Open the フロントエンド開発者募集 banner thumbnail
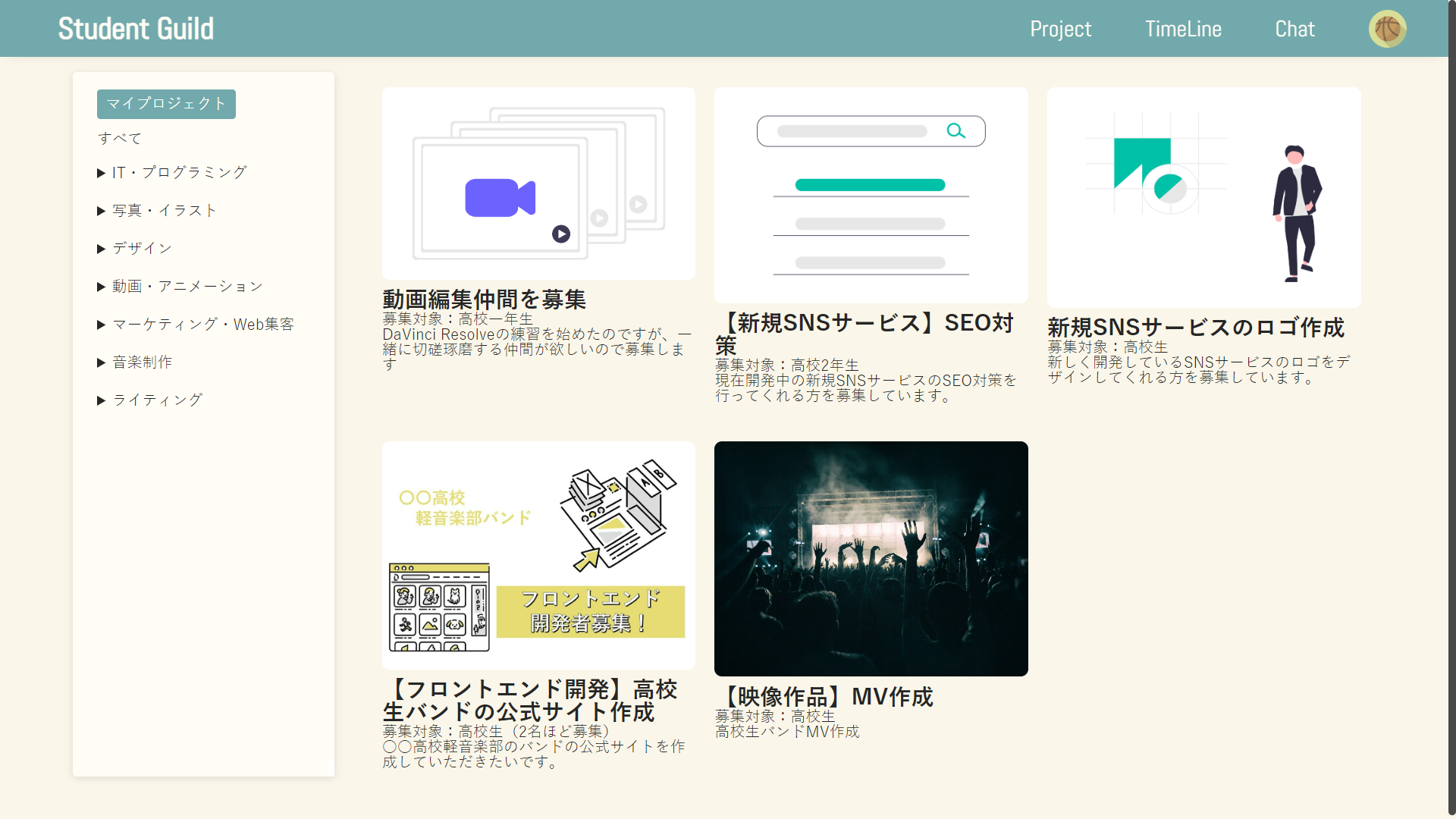1456x819 pixels. tap(538, 555)
